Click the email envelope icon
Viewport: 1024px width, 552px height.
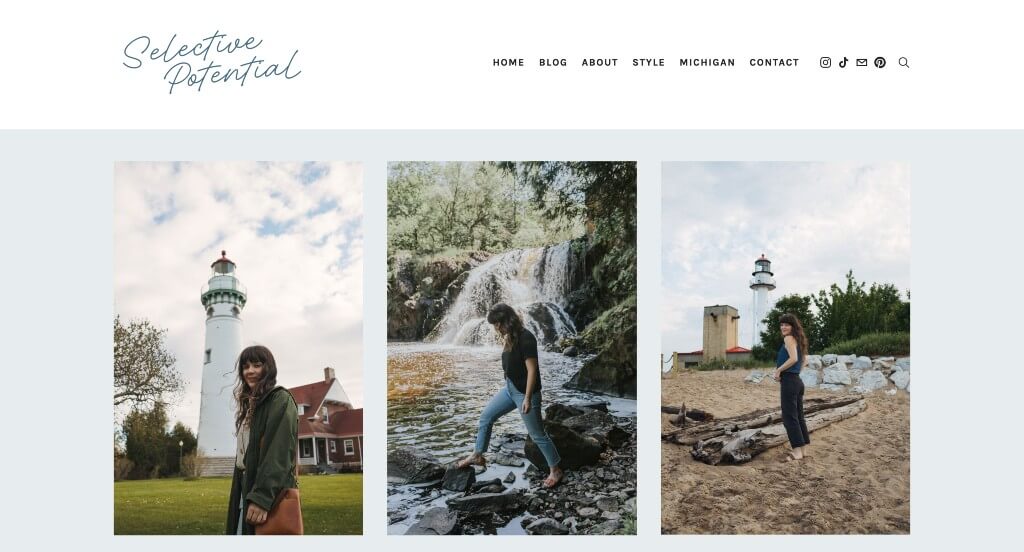click(x=862, y=63)
